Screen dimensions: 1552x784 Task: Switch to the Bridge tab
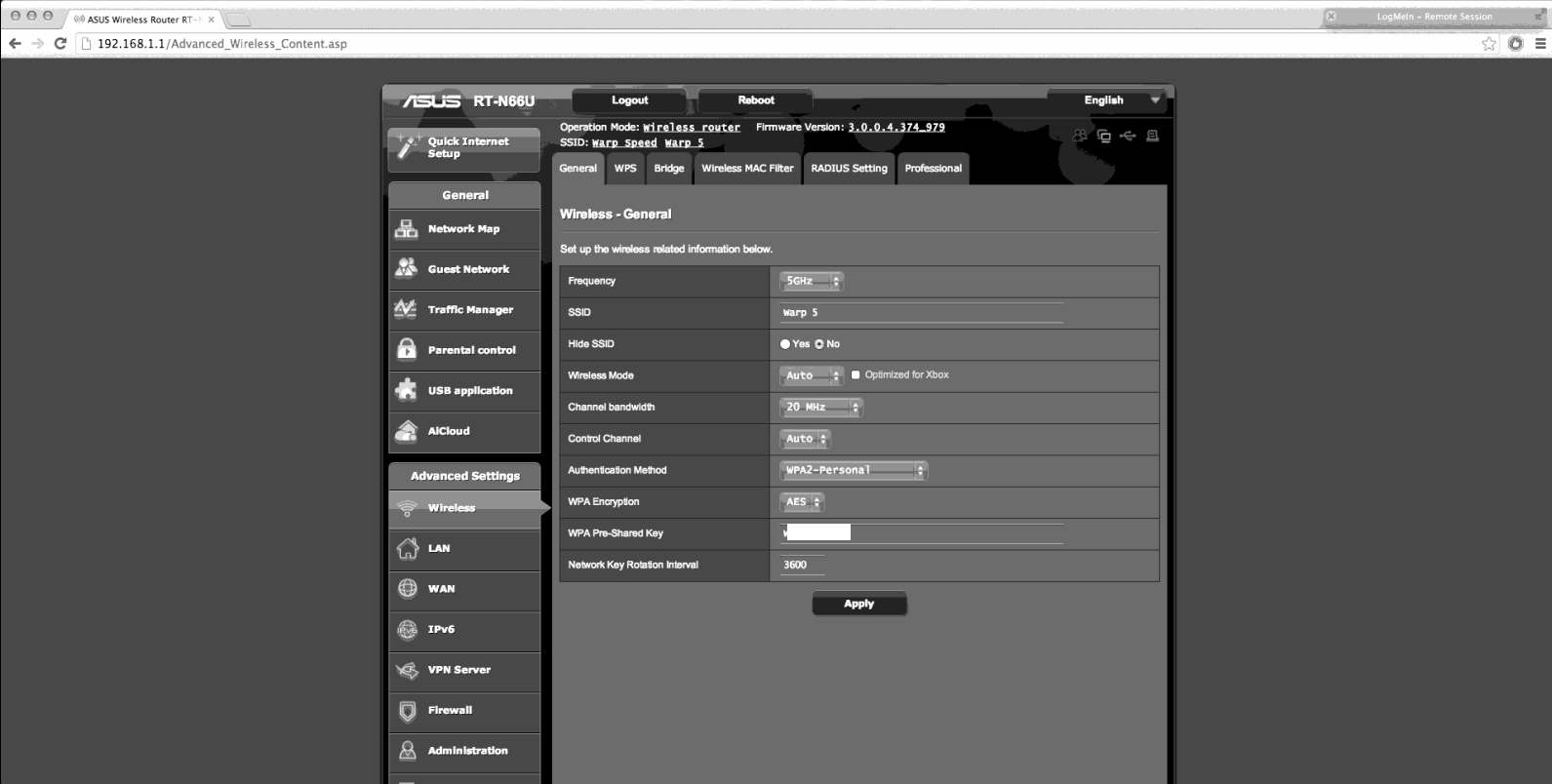tap(669, 169)
